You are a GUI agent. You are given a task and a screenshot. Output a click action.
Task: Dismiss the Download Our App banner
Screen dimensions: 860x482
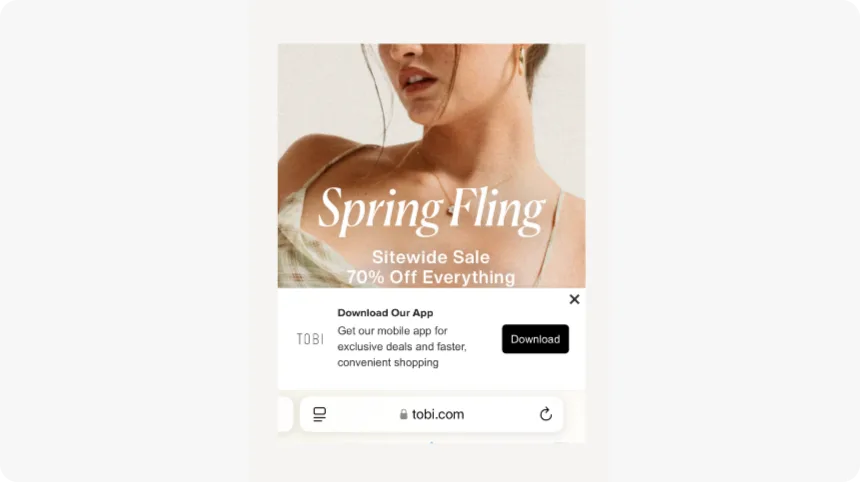tap(574, 299)
